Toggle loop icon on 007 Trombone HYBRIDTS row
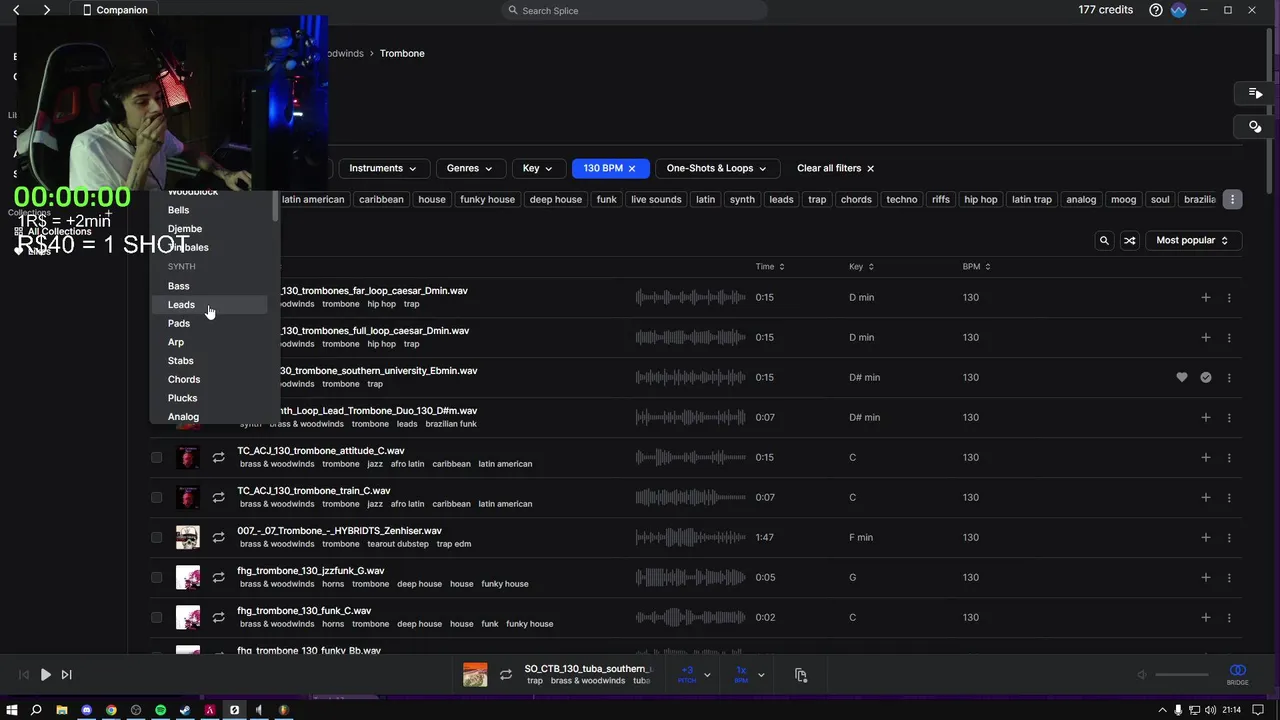This screenshot has height=720, width=1280. (x=218, y=537)
